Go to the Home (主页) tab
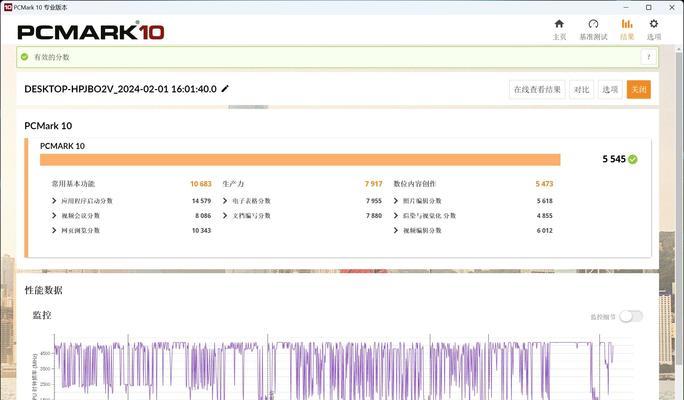 559,30
